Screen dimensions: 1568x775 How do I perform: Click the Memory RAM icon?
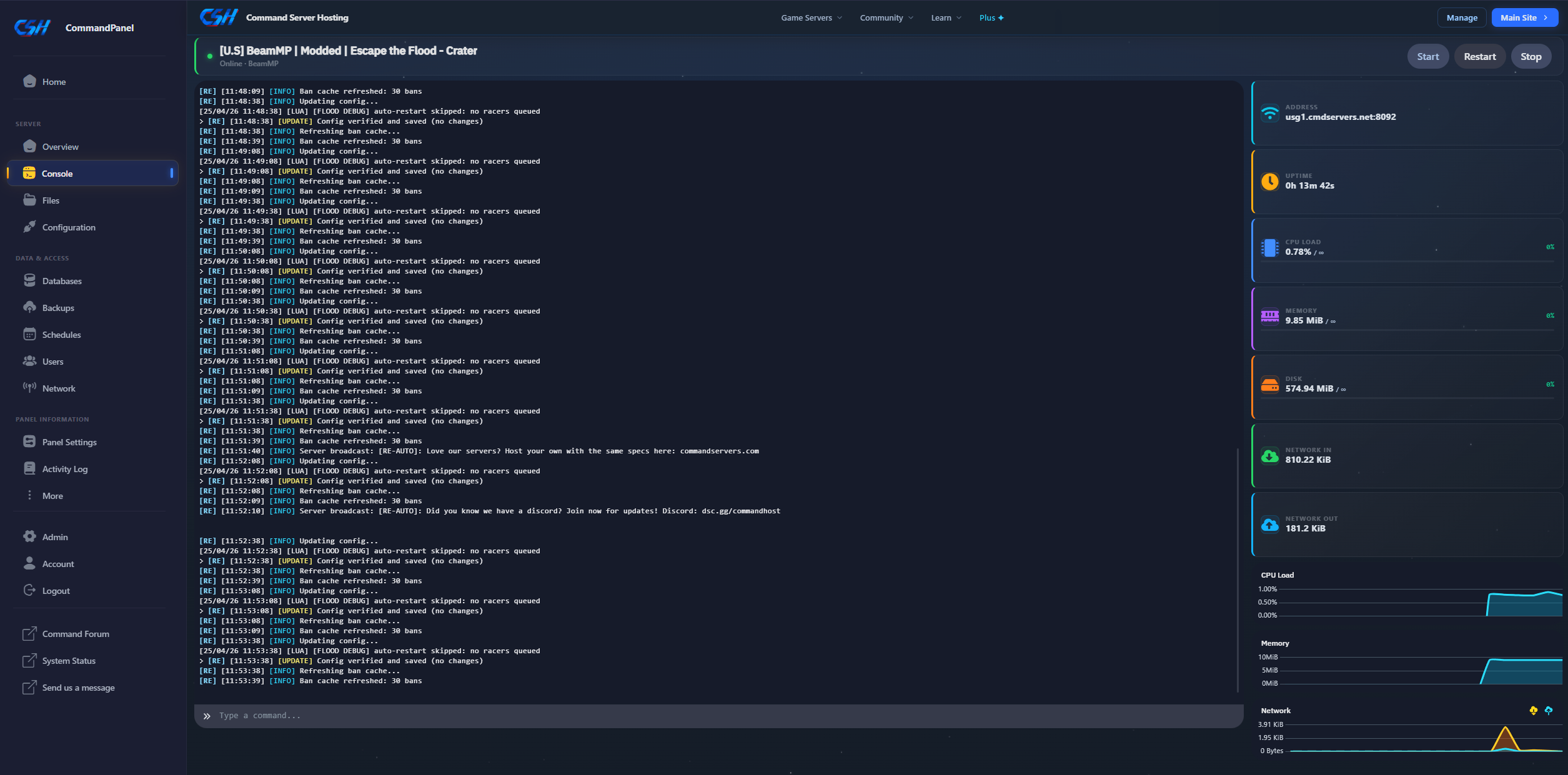click(1269, 317)
